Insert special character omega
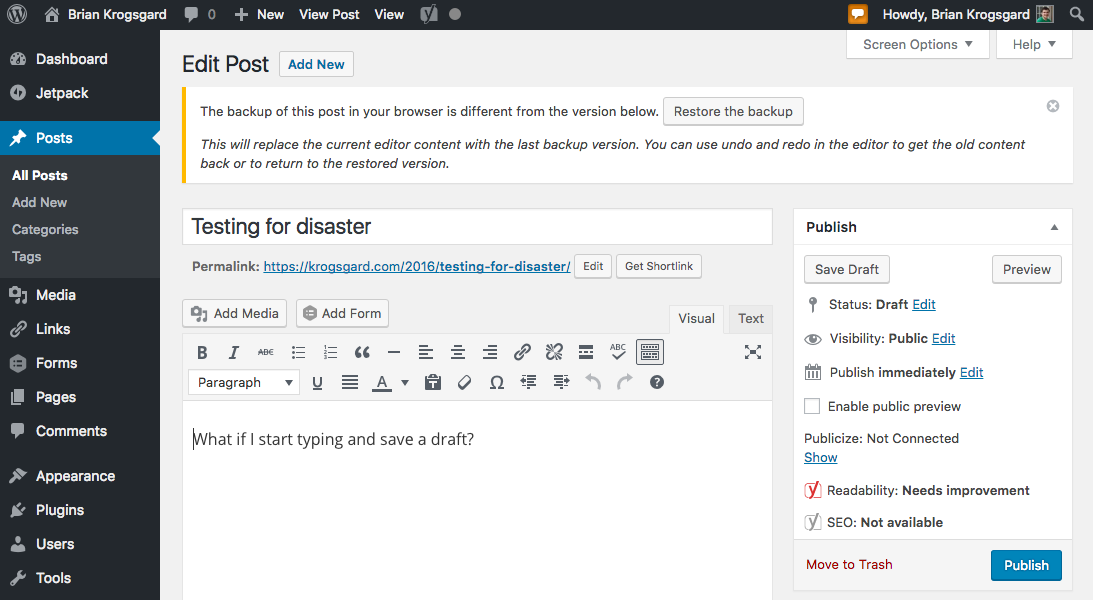This screenshot has height=600, width=1093. pos(497,383)
